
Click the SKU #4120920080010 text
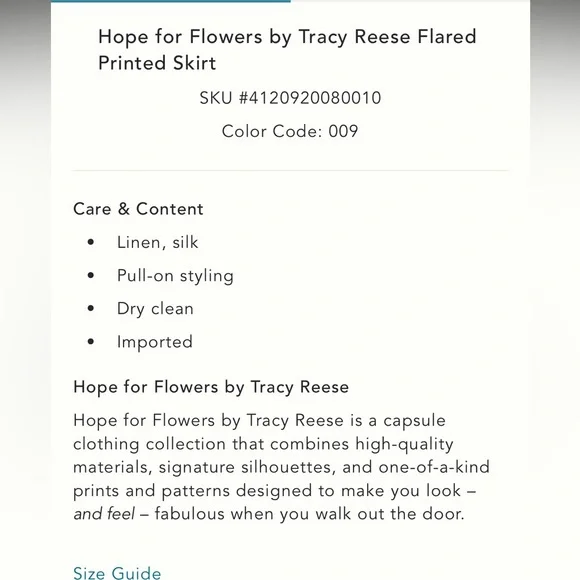(290, 98)
